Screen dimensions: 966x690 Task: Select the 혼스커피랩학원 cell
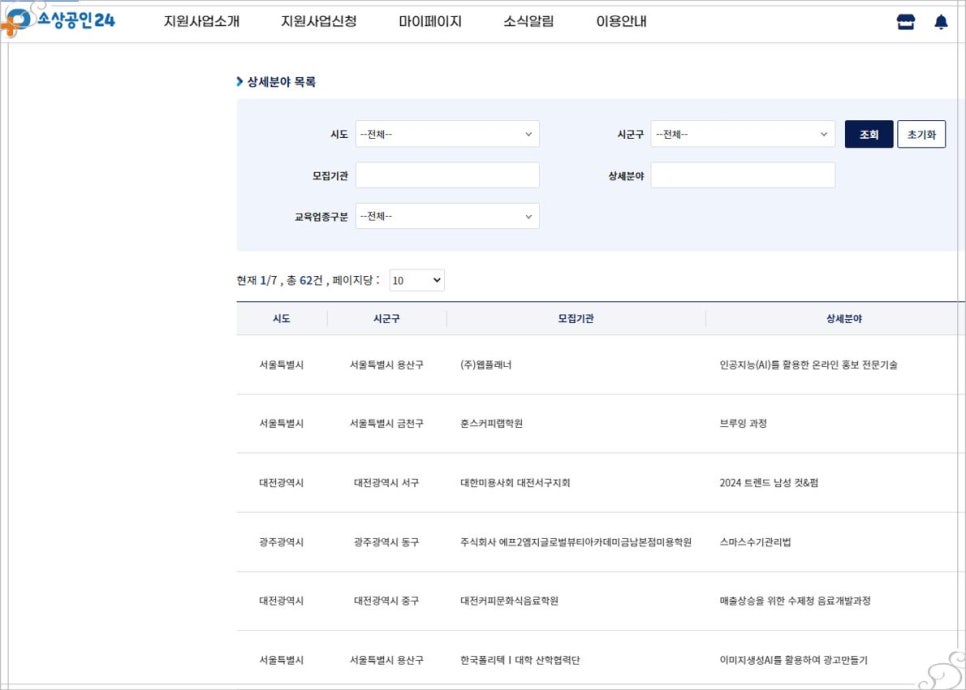coord(491,423)
